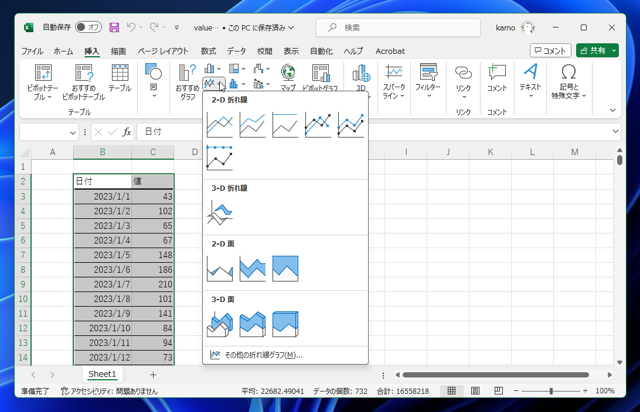
Task: Open the 数式 (Formulas) ribbon tab
Action: 208,51
